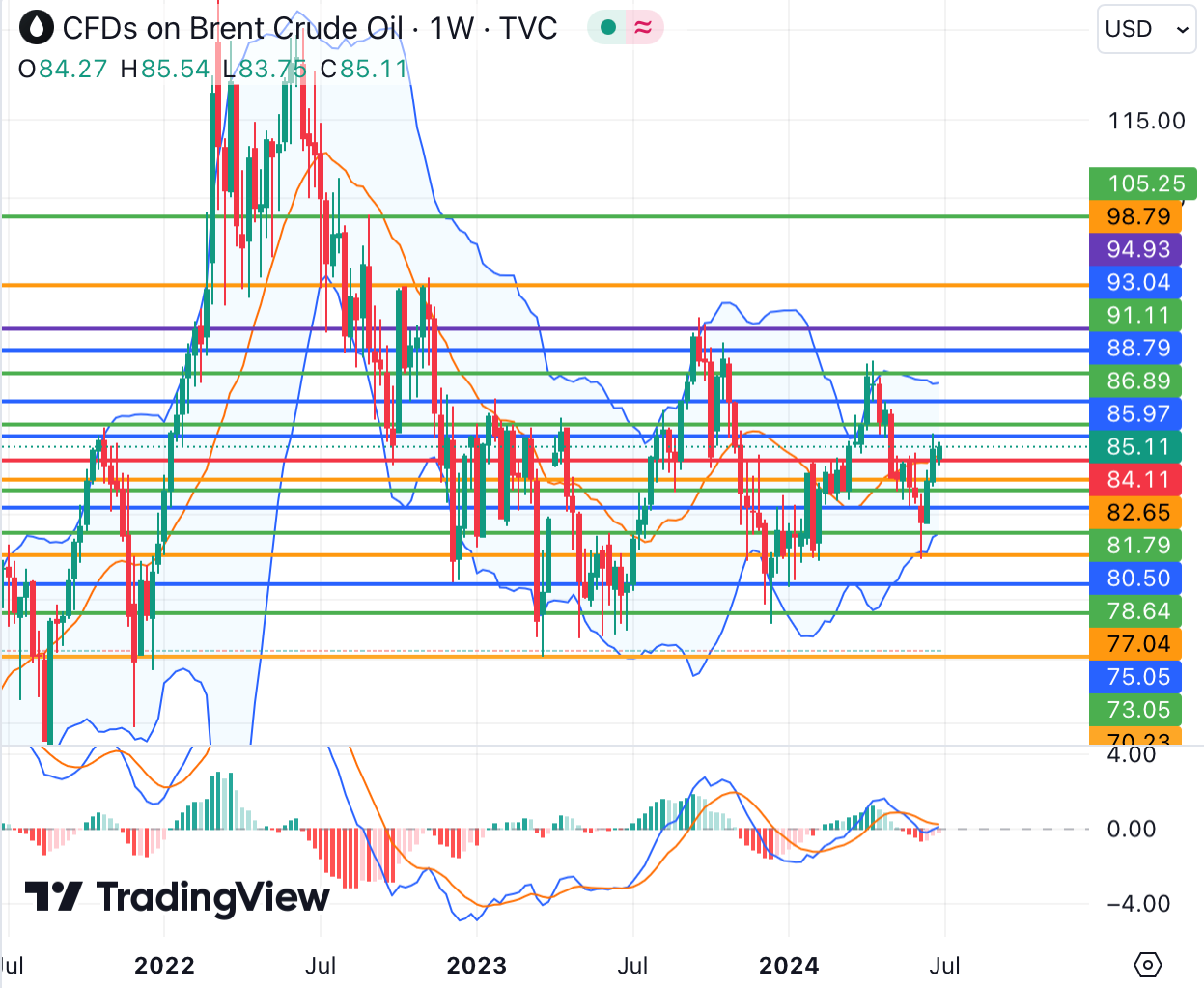Click the 2023 label on time axis
Screen dimensions: 1204x988
coord(477,965)
